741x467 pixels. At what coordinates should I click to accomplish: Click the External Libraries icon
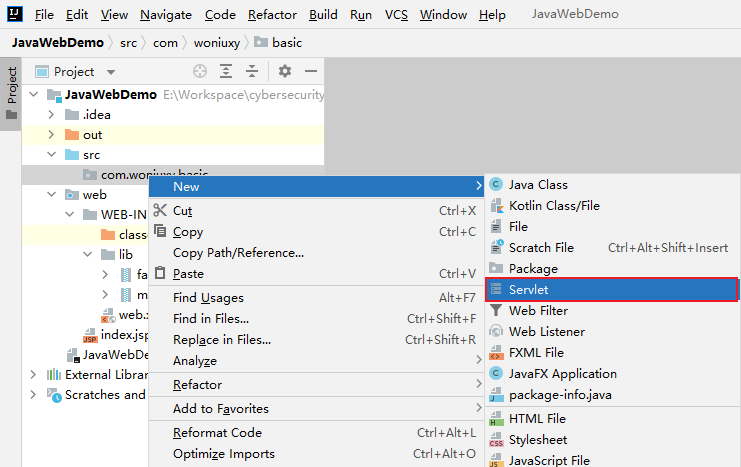tap(54, 375)
